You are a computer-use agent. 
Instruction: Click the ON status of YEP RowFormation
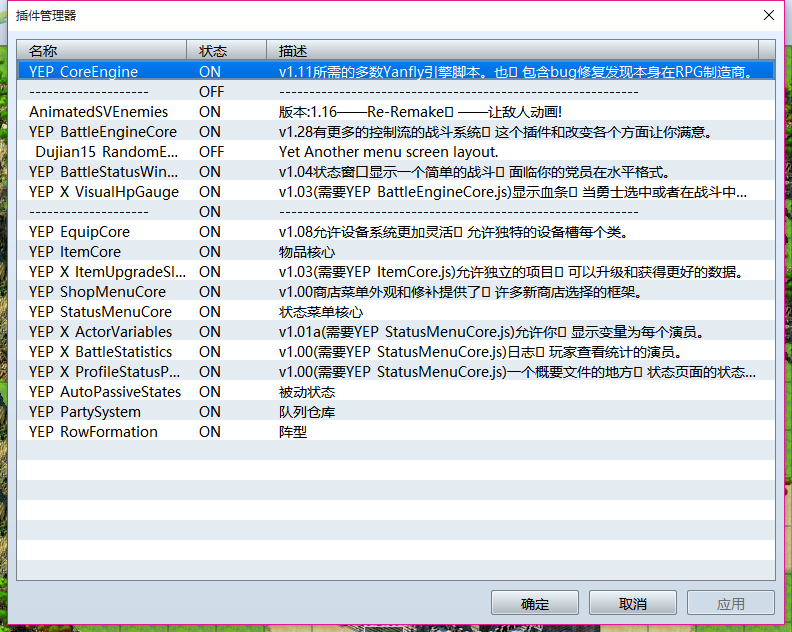(x=210, y=431)
